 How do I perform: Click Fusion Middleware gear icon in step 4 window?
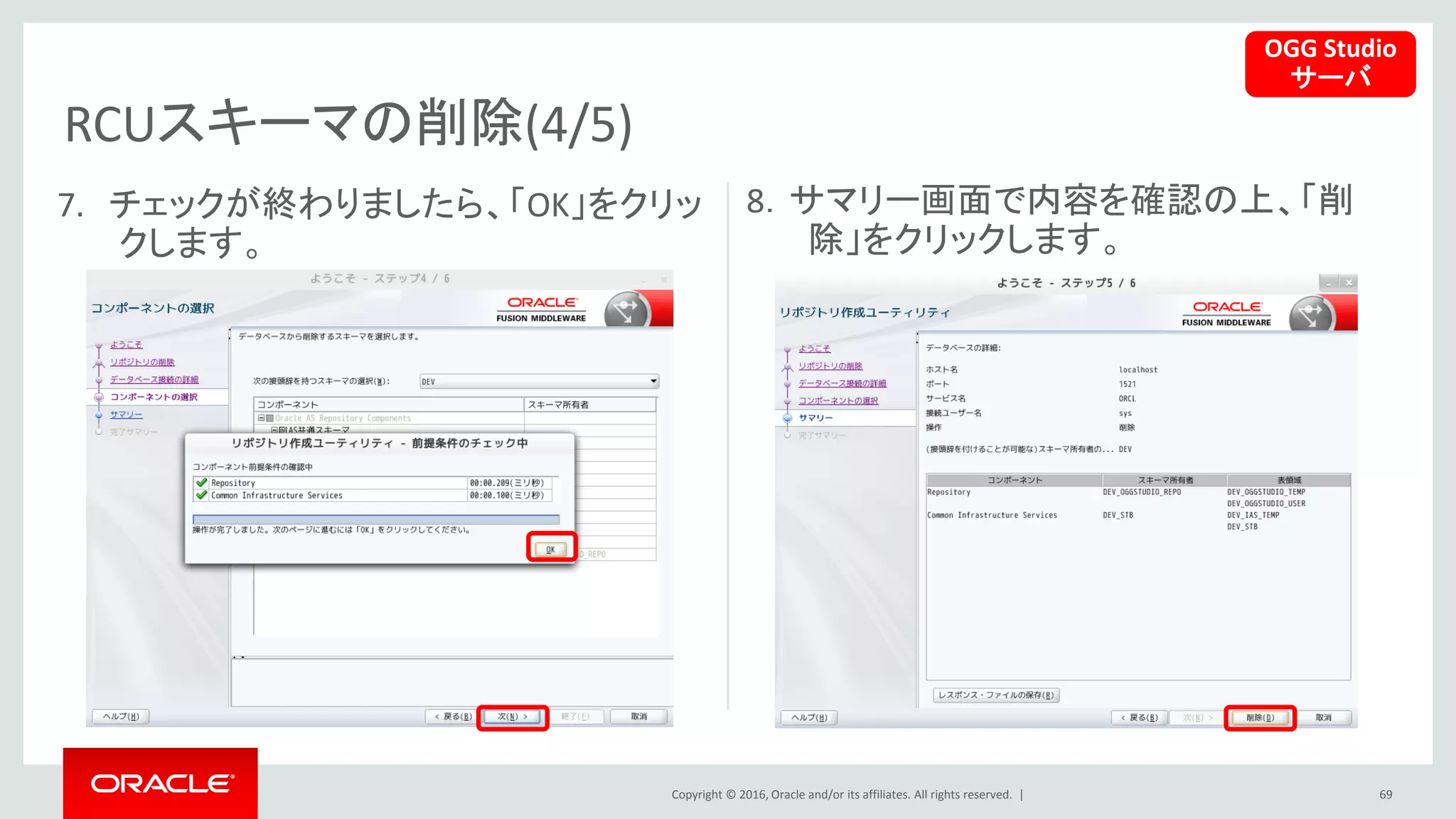[626, 311]
